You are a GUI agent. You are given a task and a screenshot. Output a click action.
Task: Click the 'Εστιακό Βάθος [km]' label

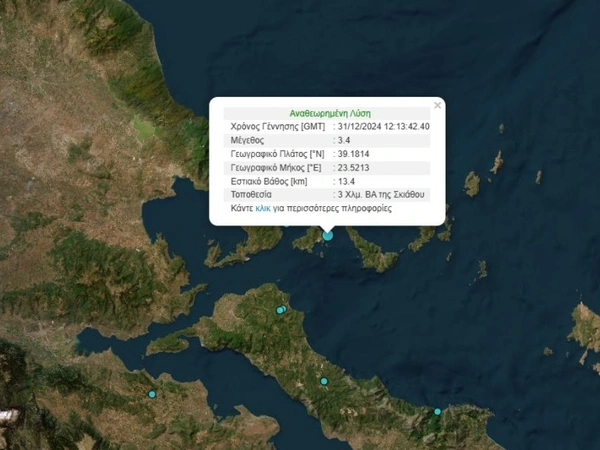267,183
